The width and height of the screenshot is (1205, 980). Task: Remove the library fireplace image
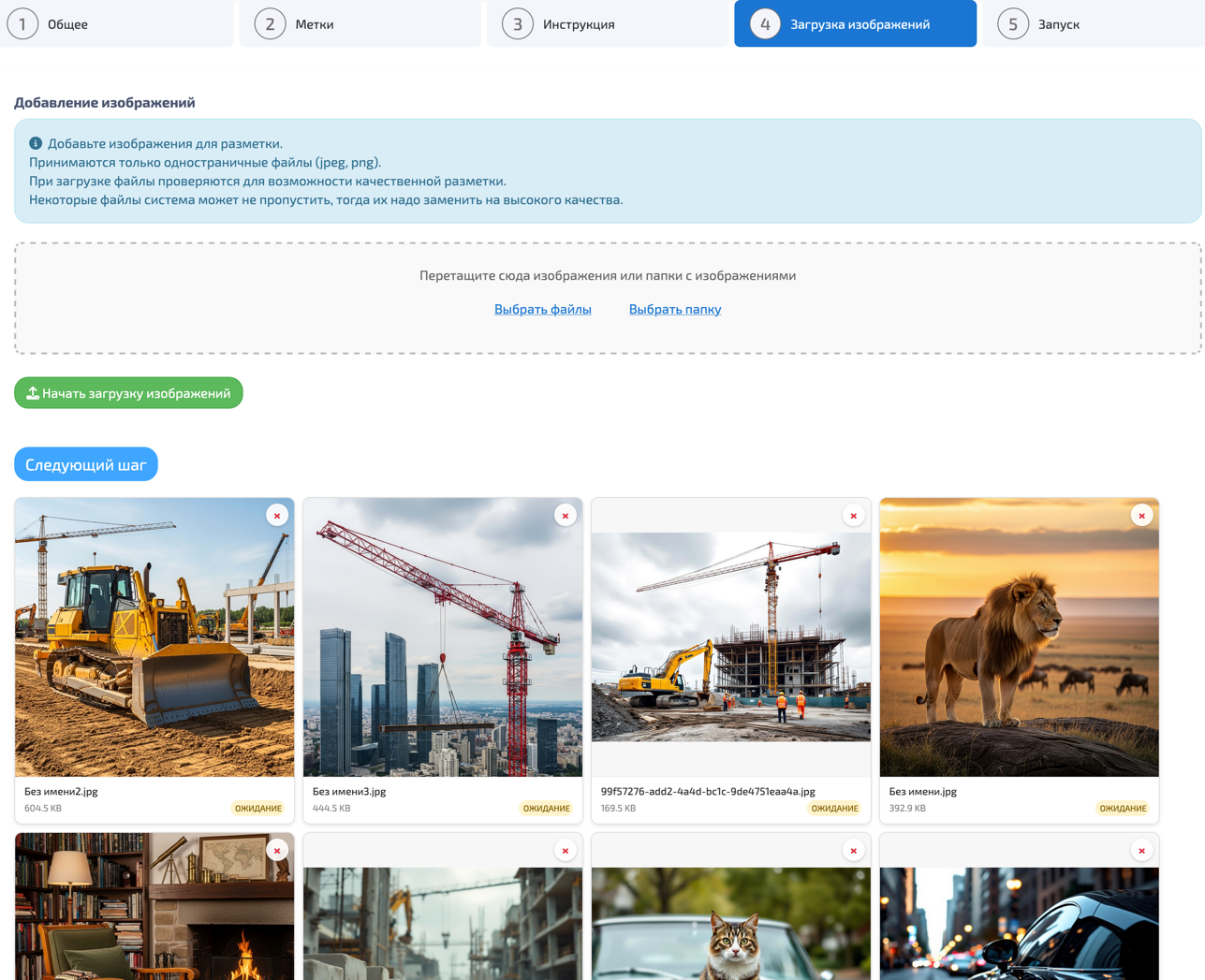[277, 851]
